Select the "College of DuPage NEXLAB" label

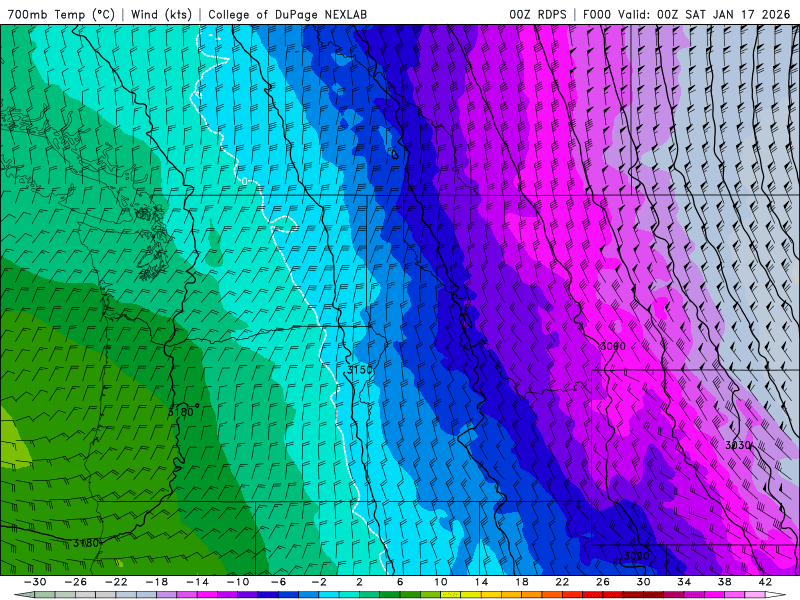[x=287, y=14]
